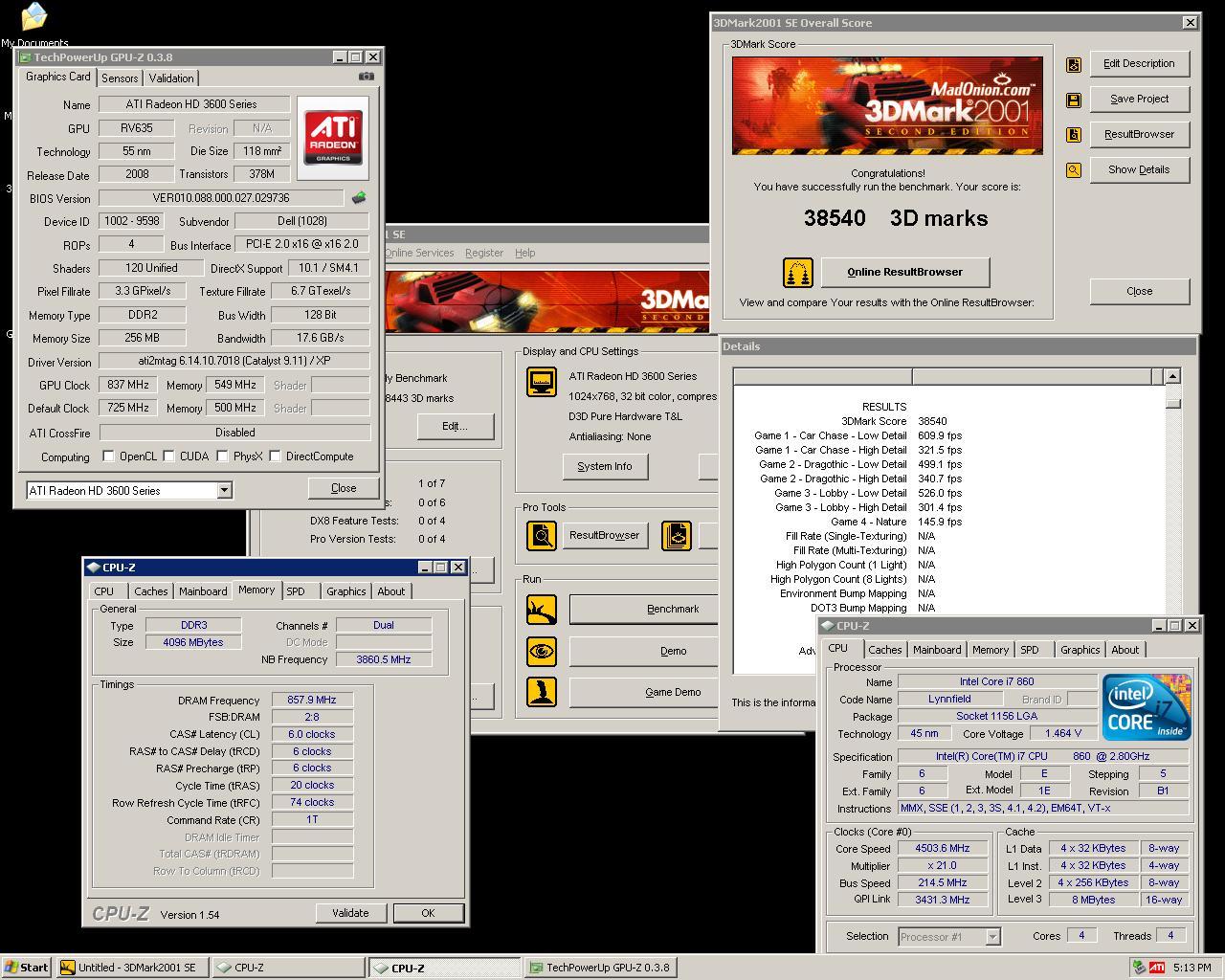Image resolution: width=1225 pixels, height=980 pixels.
Task: Click the monitor icon in Display and CPU Settings
Action: [542, 382]
